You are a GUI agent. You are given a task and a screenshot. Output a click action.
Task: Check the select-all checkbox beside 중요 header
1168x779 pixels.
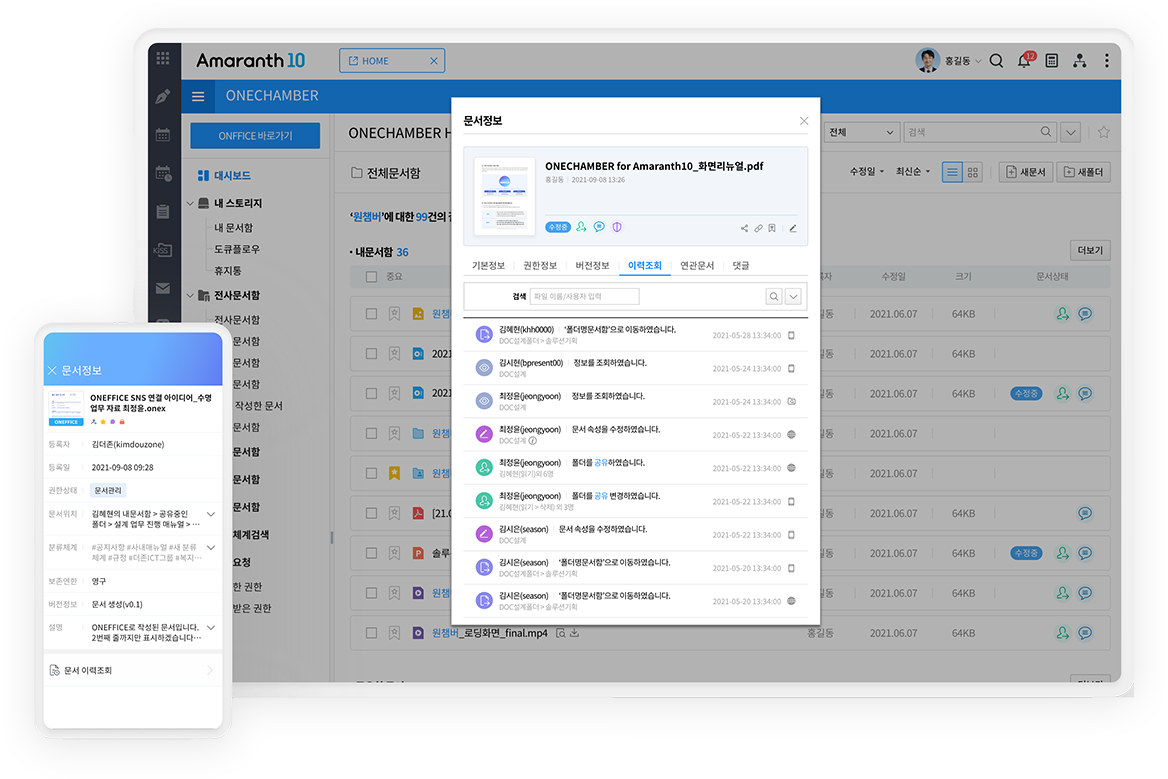[x=371, y=277]
